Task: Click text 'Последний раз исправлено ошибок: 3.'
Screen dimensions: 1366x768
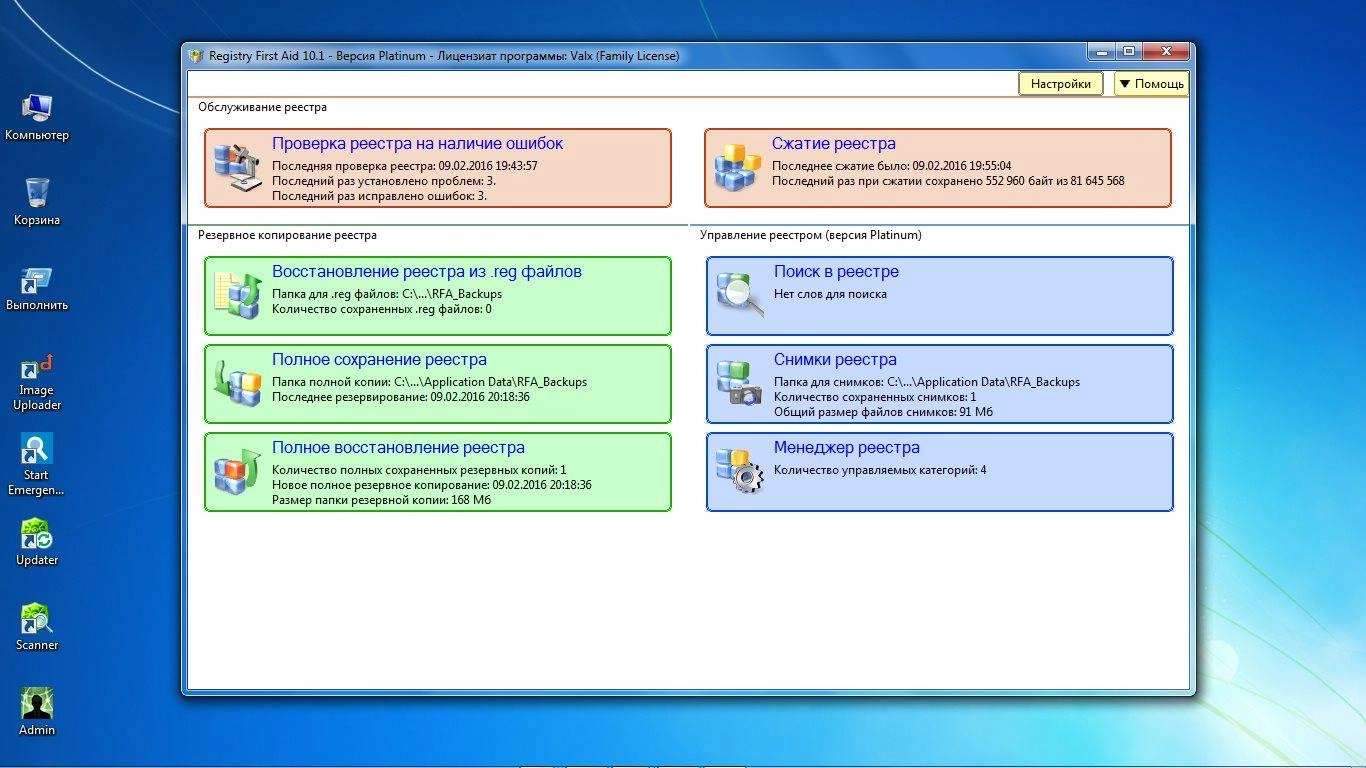Action: click(380, 196)
